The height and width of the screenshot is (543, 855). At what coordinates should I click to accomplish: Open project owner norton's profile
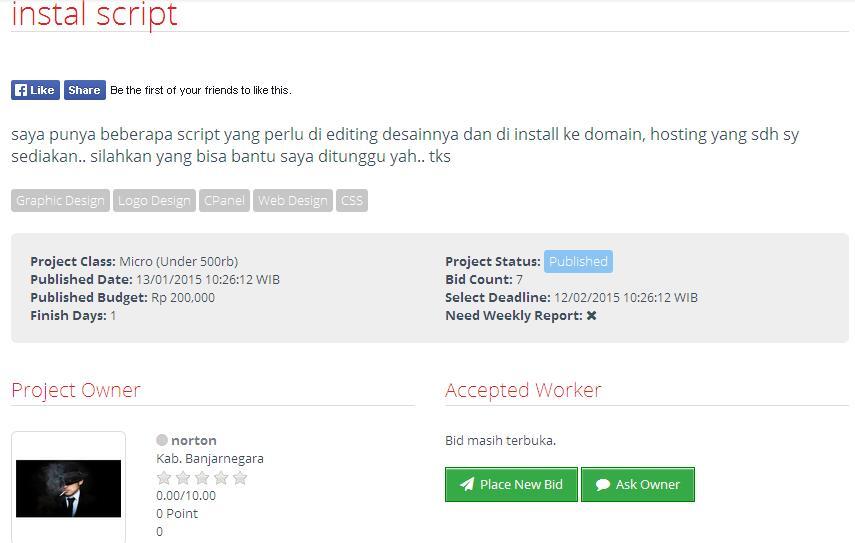pyautogui.click(x=194, y=440)
